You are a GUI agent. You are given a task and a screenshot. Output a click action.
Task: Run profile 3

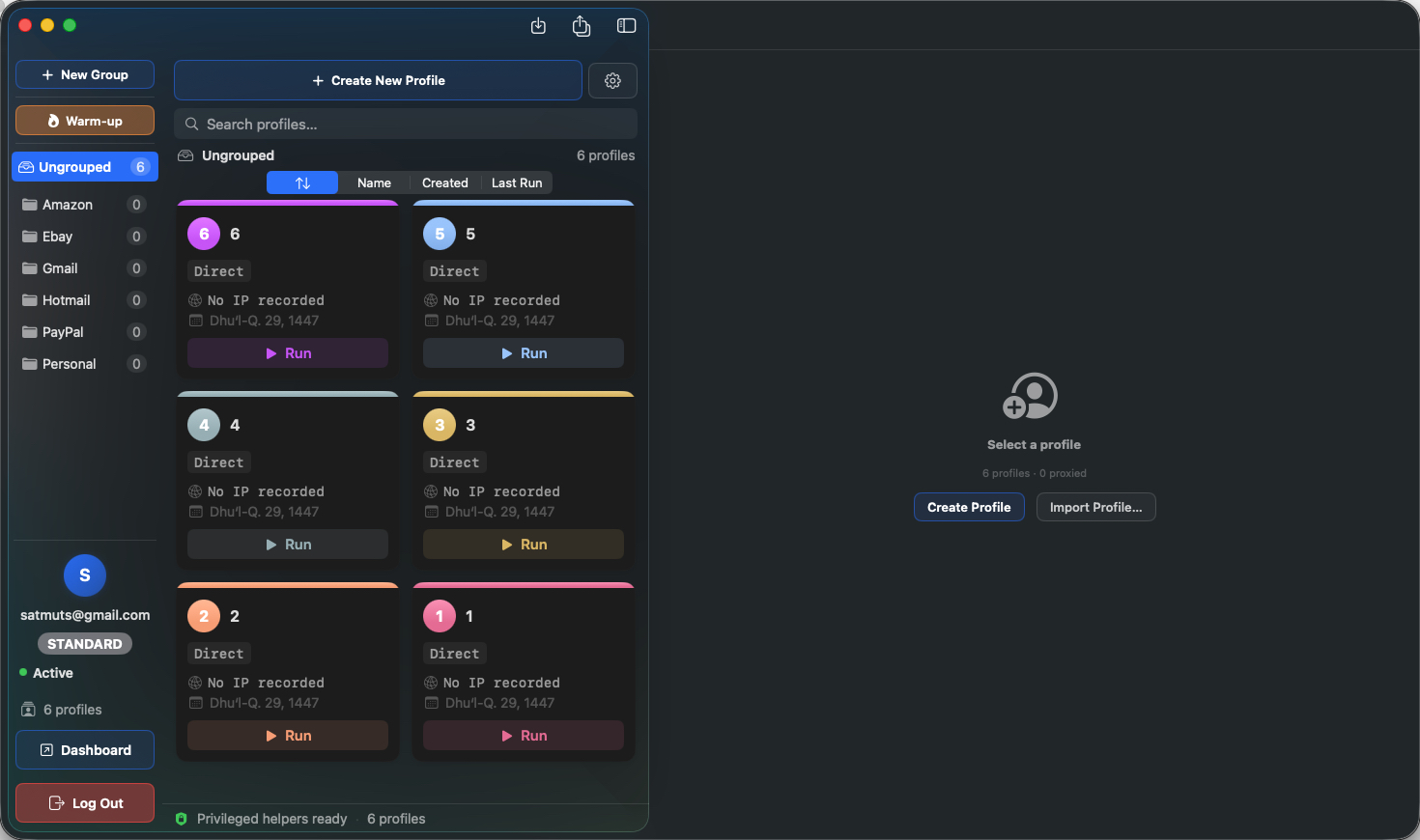(524, 545)
